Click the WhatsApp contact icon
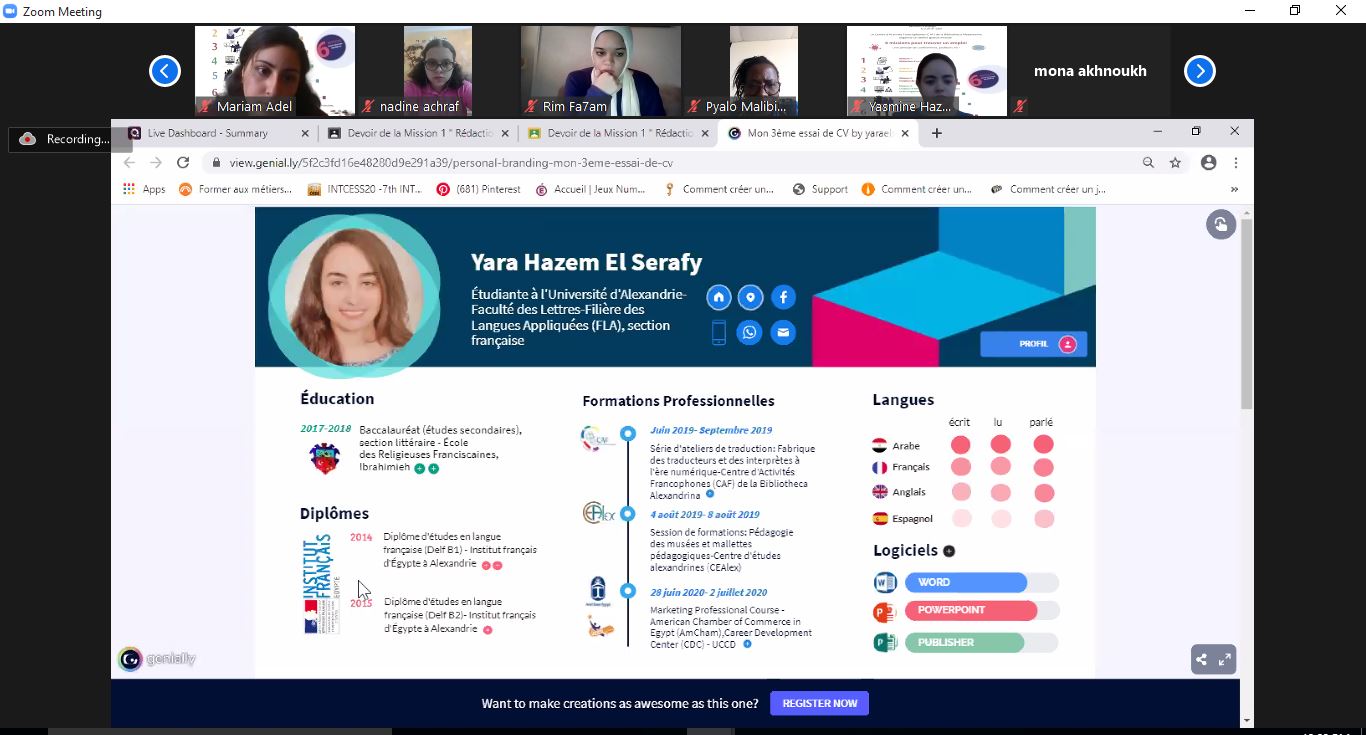Screen dimensions: 1366x735 (750, 333)
